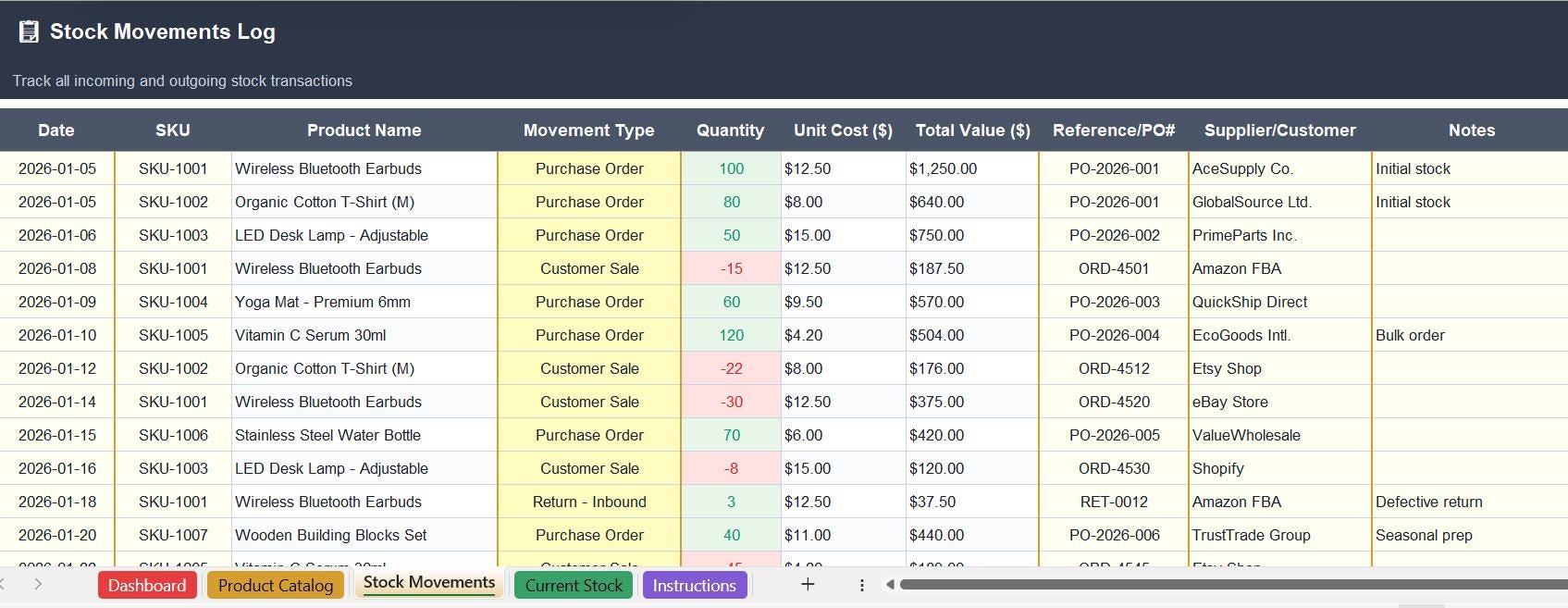Select total value cell $187.50
Screen dimensions: 1568x608
coord(973,268)
